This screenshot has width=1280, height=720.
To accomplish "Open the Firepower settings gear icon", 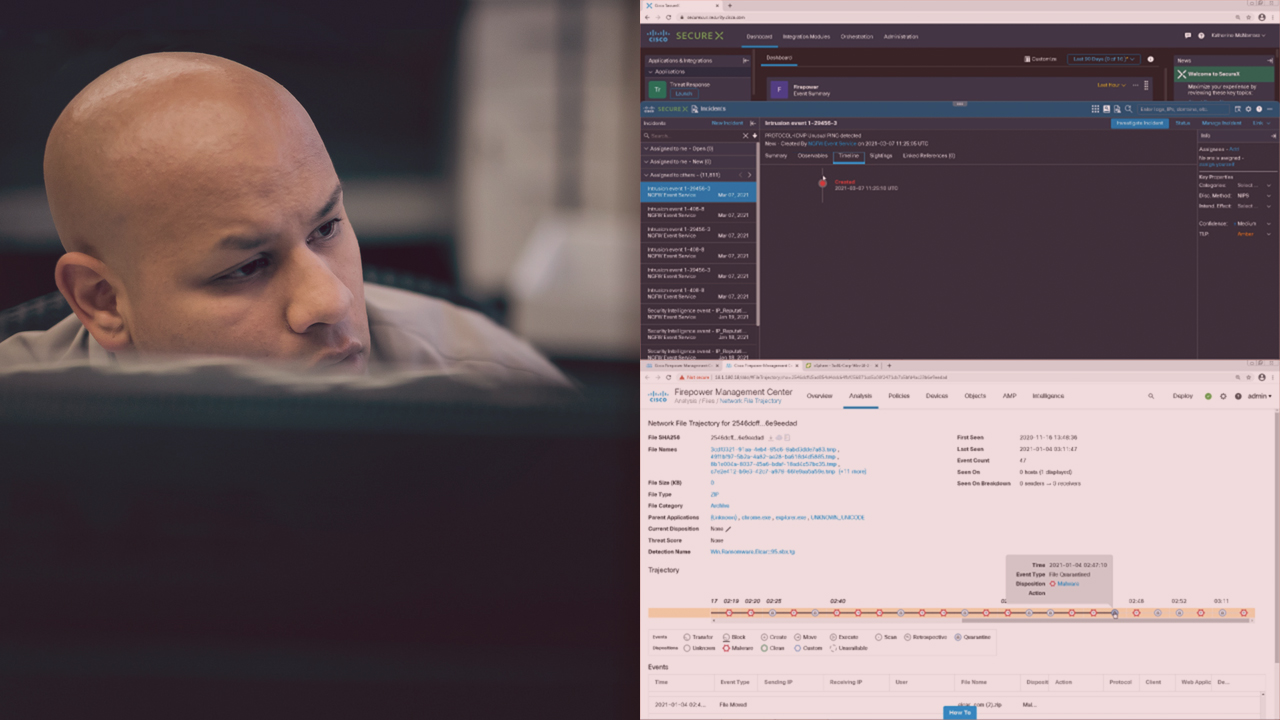I will 1223,396.
